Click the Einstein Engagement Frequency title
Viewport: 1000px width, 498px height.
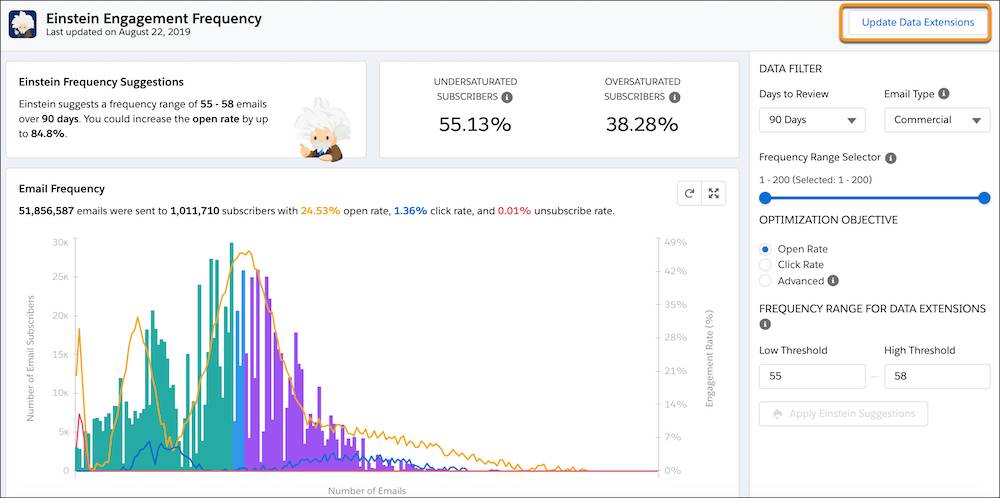pos(154,18)
